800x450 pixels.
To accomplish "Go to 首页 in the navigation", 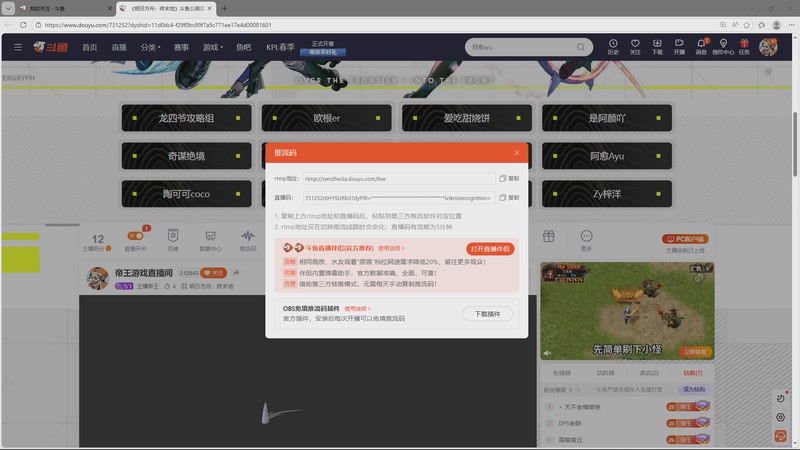I will pyautogui.click(x=90, y=47).
